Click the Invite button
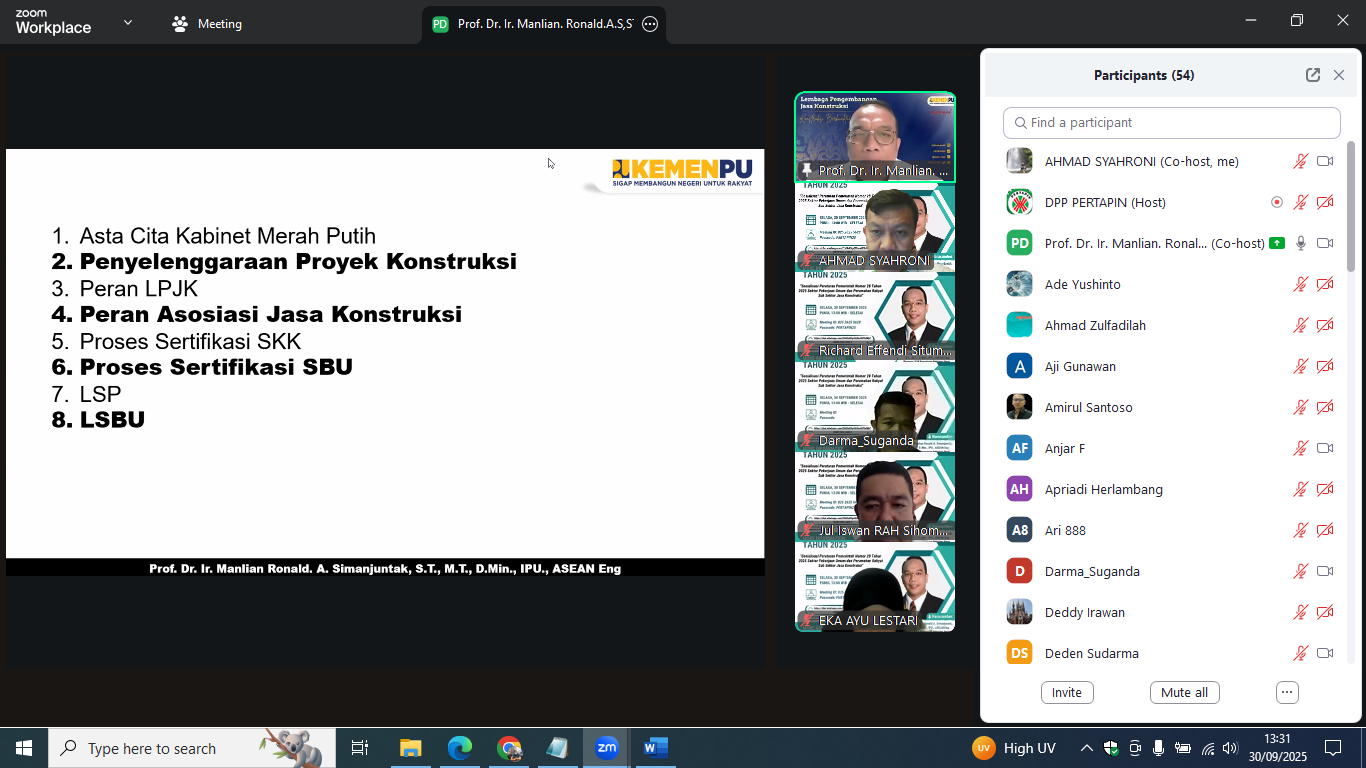 point(1067,692)
